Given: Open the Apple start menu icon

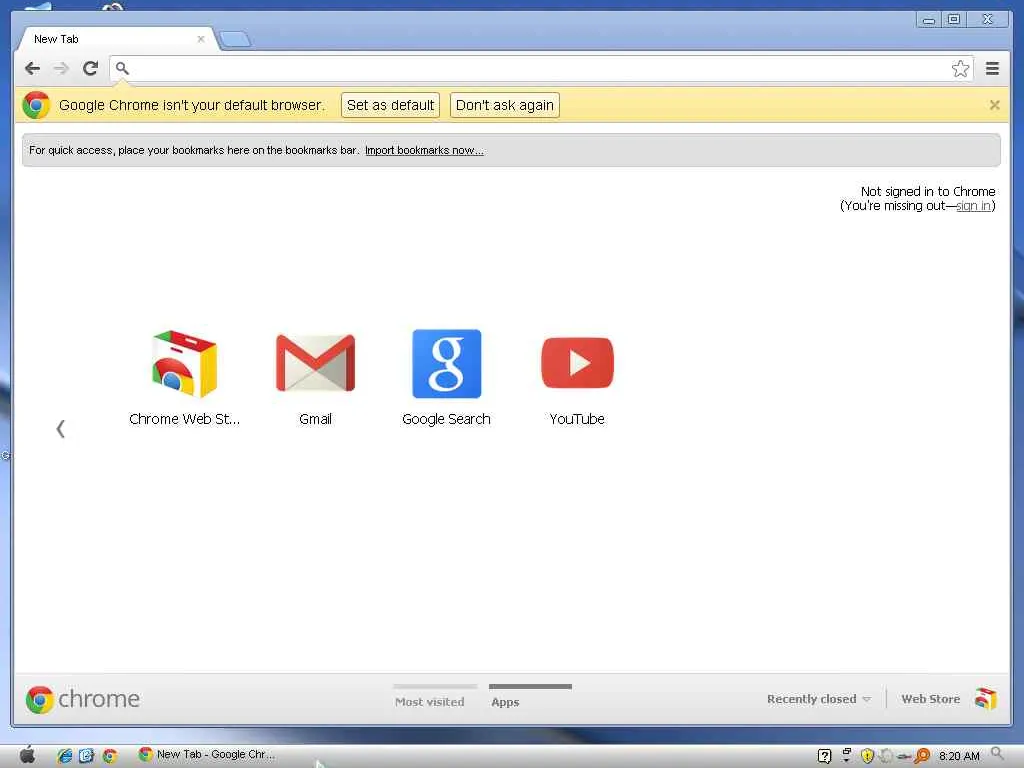Looking at the screenshot, I should coord(27,755).
